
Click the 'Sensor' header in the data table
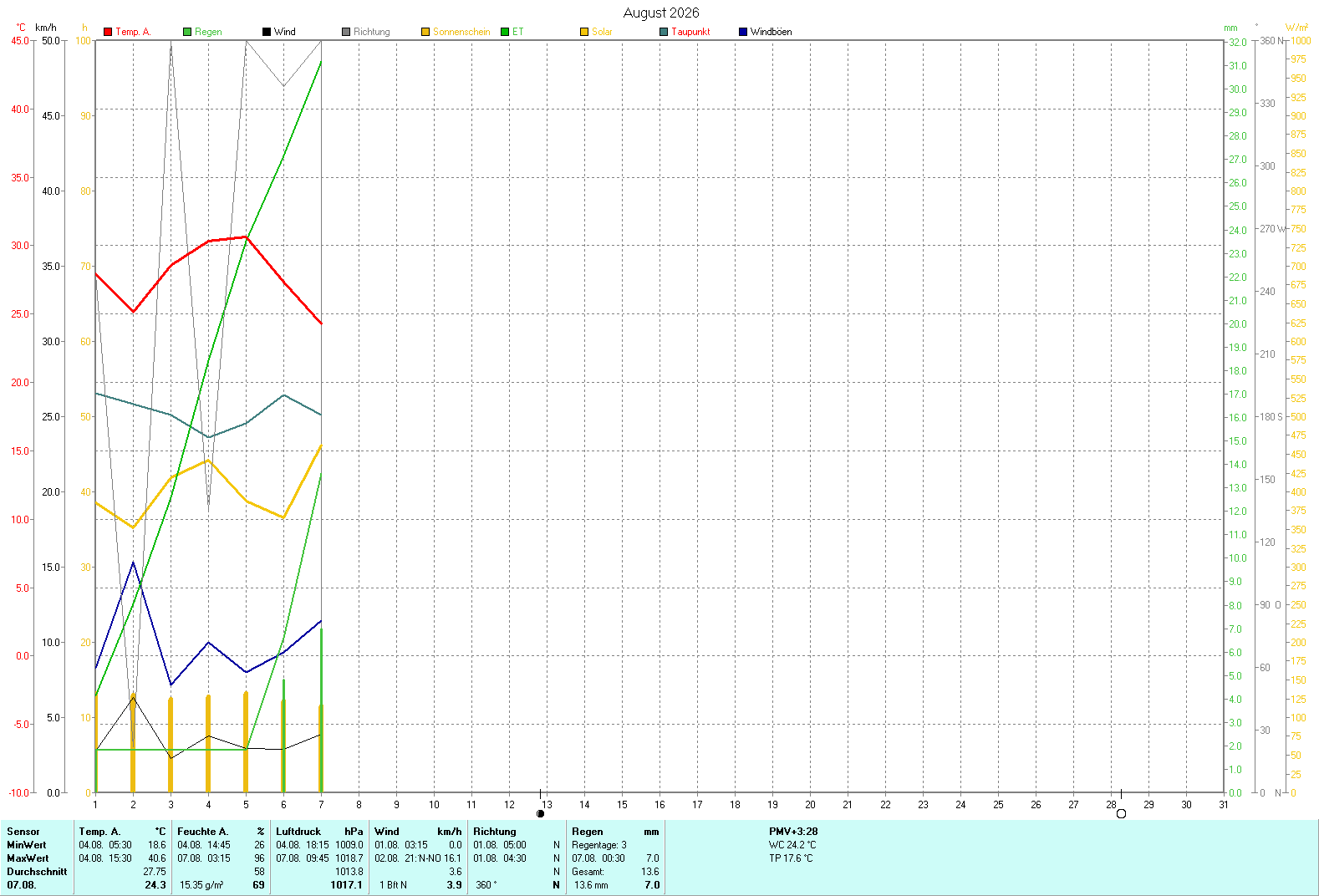[23, 832]
